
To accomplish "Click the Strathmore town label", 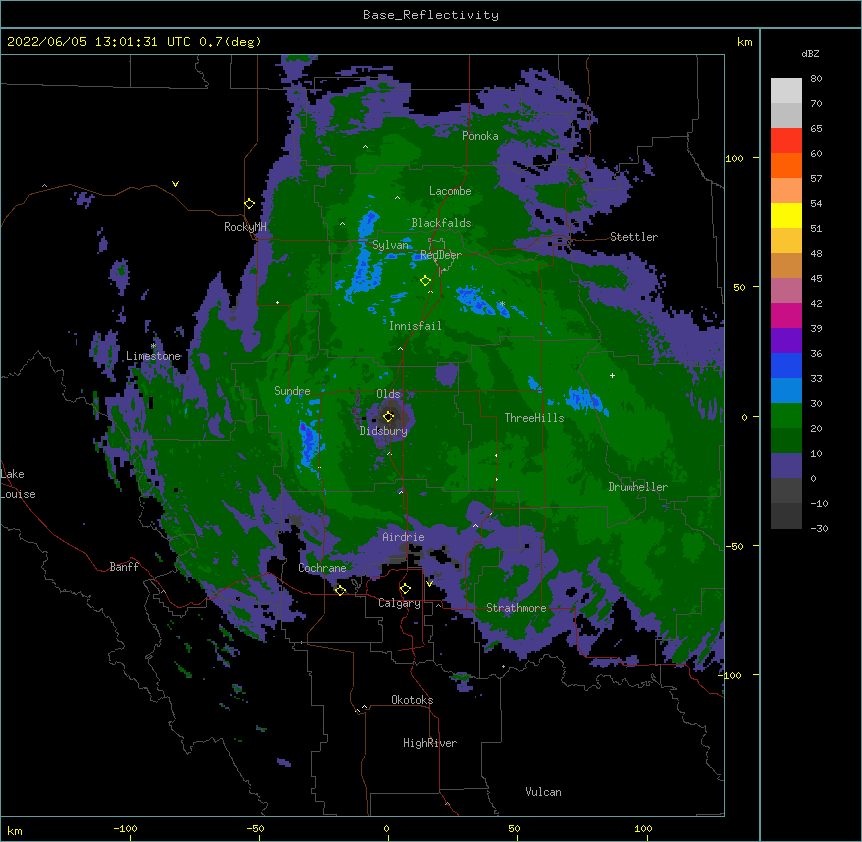I will 516,608.
